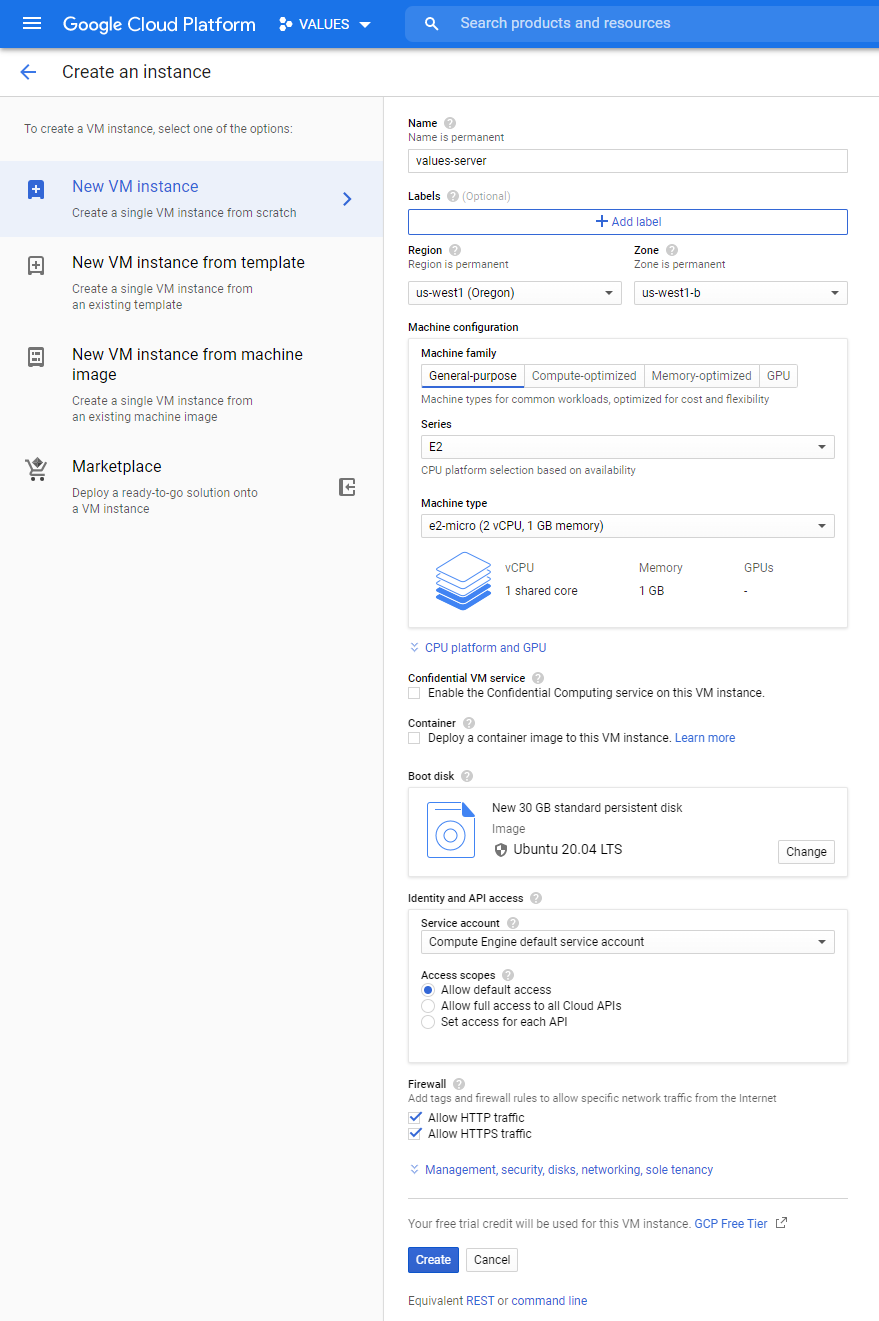Screen dimensions: 879x1321
Task: Click the VM from template icon
Action: (36, 266)
